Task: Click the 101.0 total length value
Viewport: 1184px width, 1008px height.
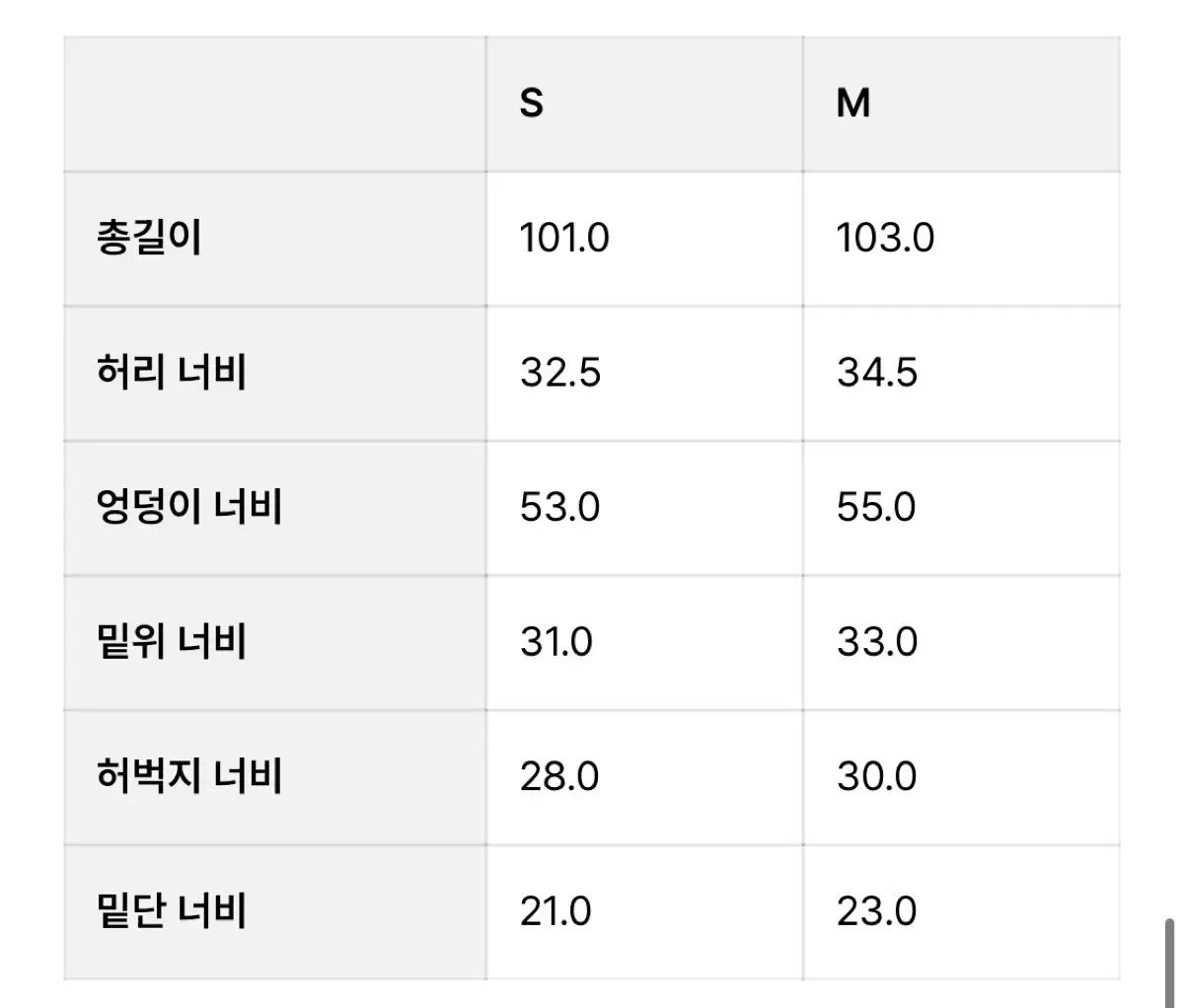Action: (564, 238)
